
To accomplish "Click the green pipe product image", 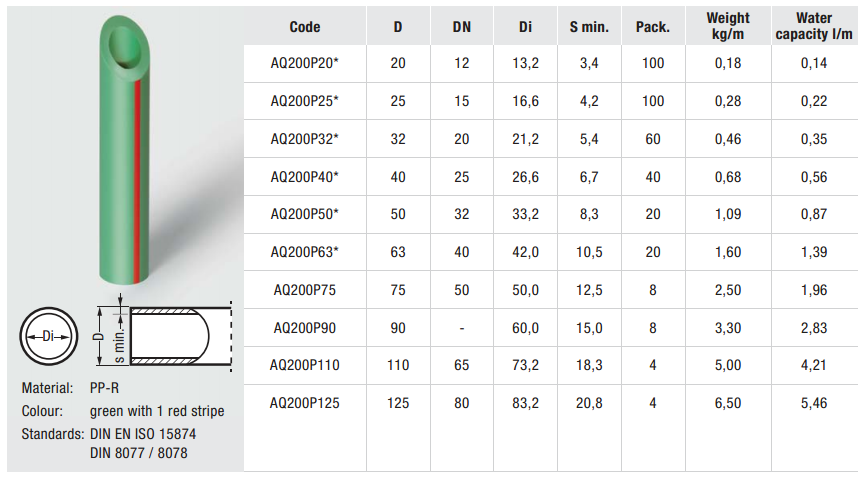I will pos(125,150).
